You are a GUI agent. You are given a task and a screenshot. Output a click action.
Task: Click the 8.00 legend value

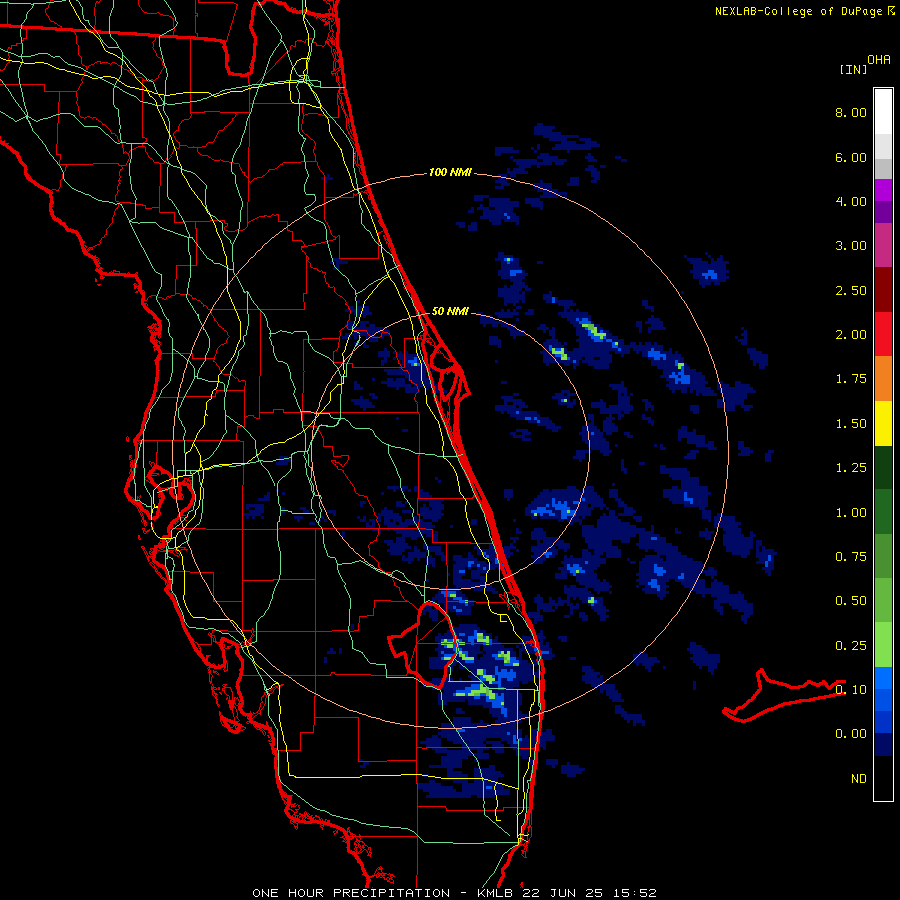pyautogui.click(x=851, y=112)
